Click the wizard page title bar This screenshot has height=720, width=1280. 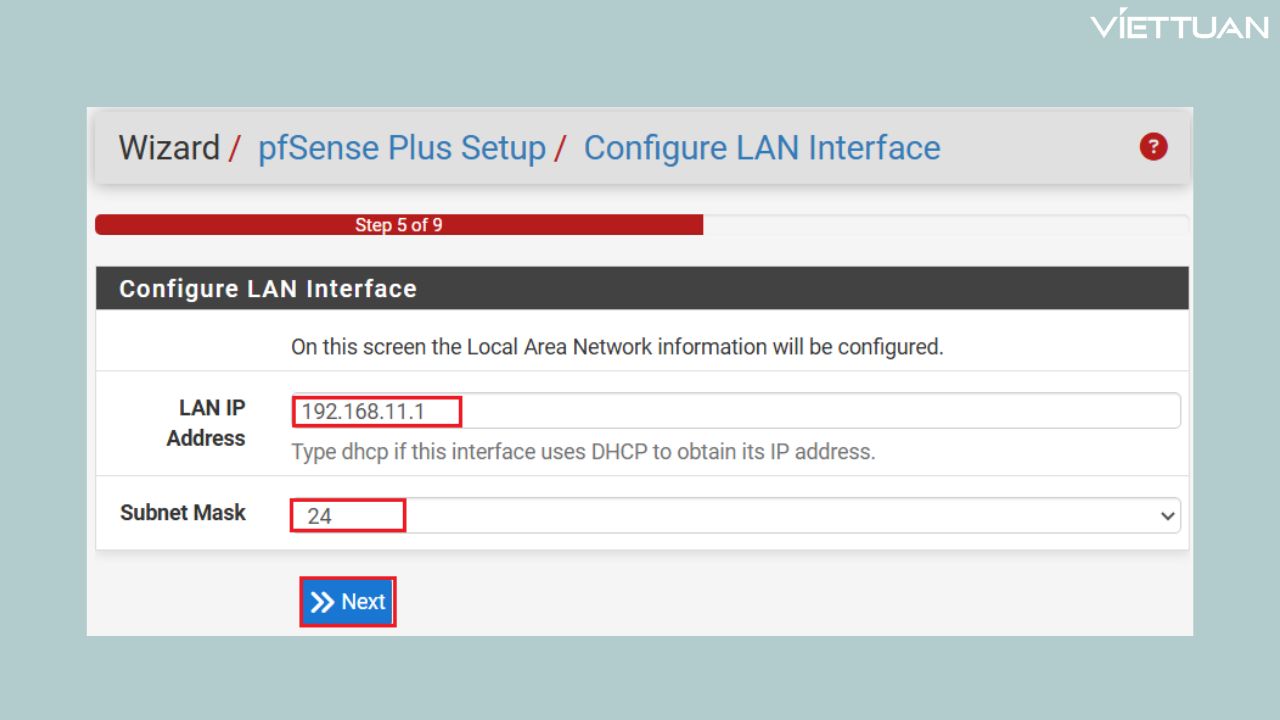pos(640,147)
